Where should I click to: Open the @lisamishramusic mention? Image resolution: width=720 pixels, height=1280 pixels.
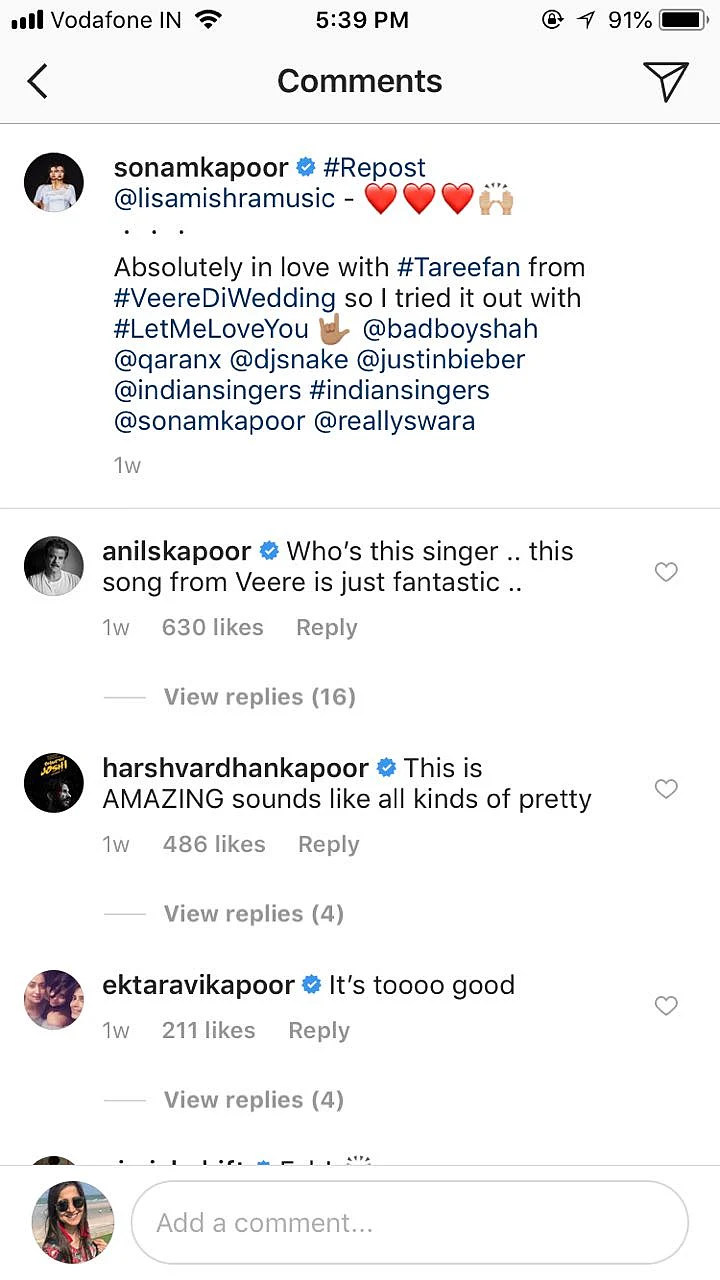pos(224,198)
